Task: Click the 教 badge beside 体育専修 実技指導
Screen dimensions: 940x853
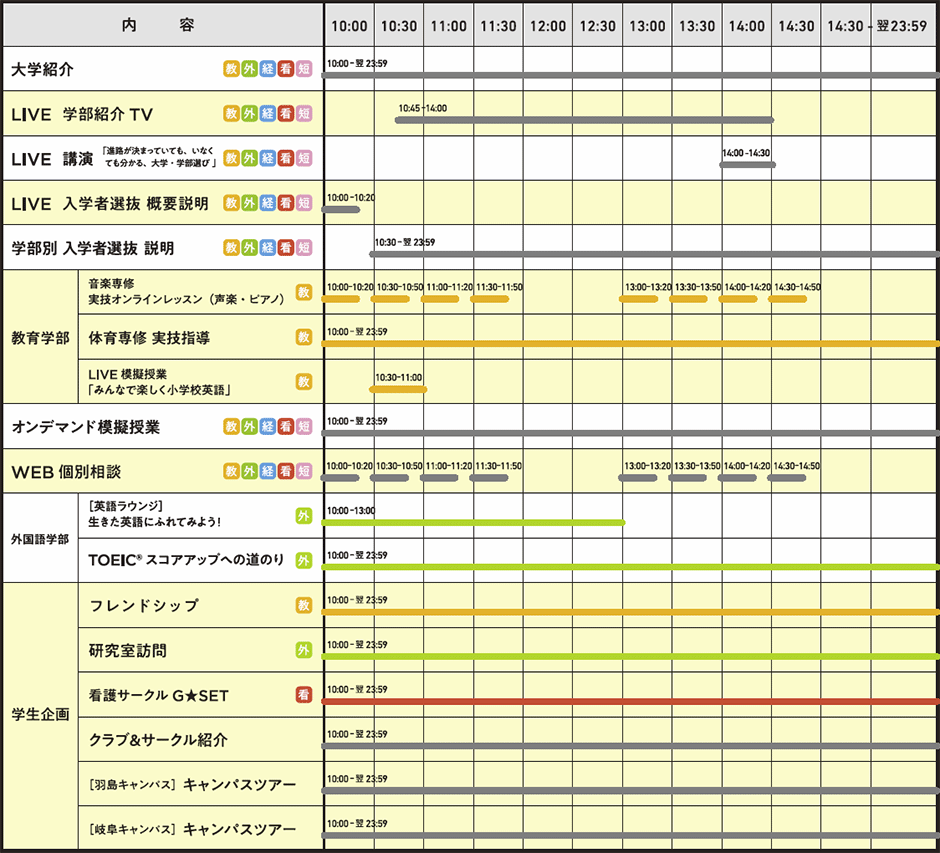Action: (x=304, y=337)
